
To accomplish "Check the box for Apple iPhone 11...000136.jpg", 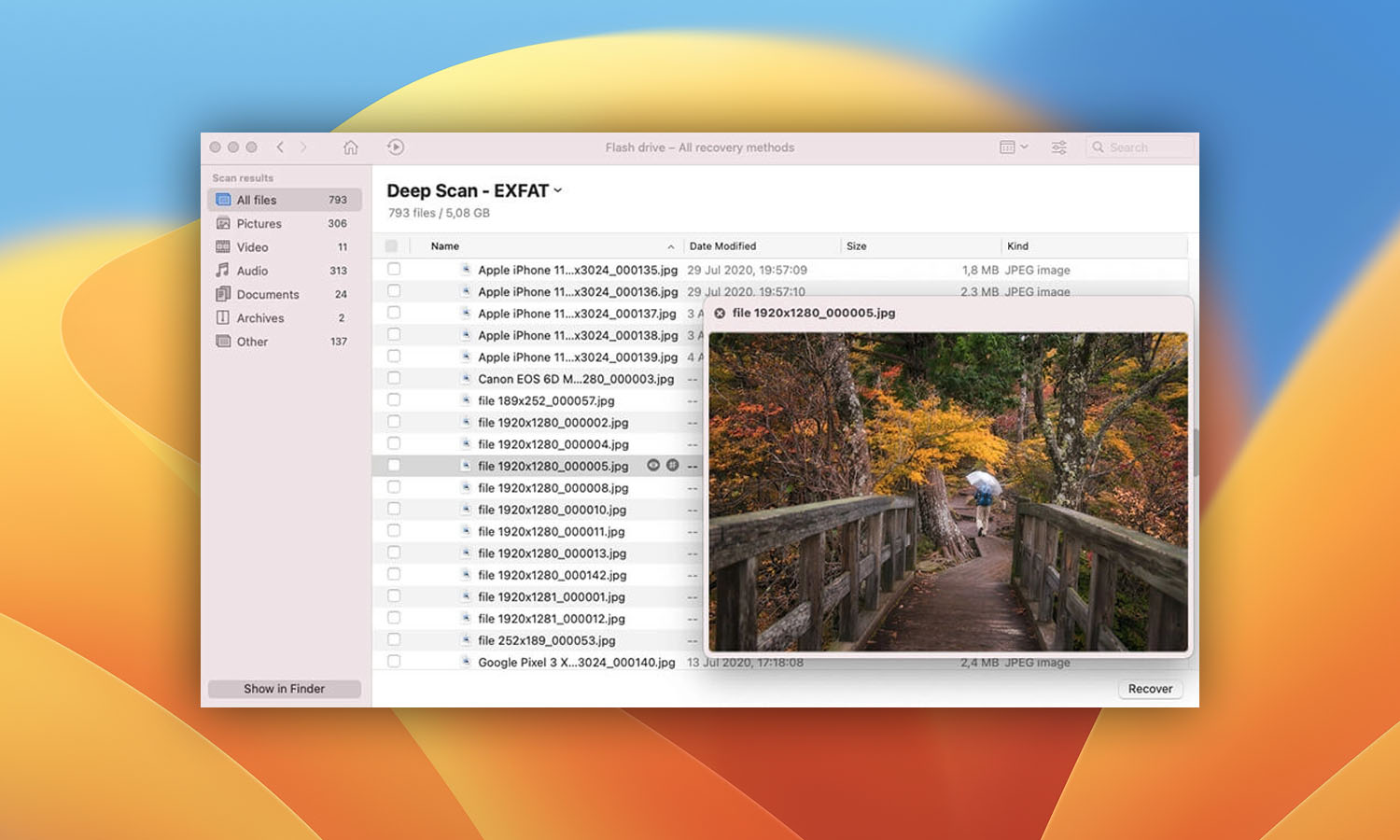I will (x=394, y=291).
